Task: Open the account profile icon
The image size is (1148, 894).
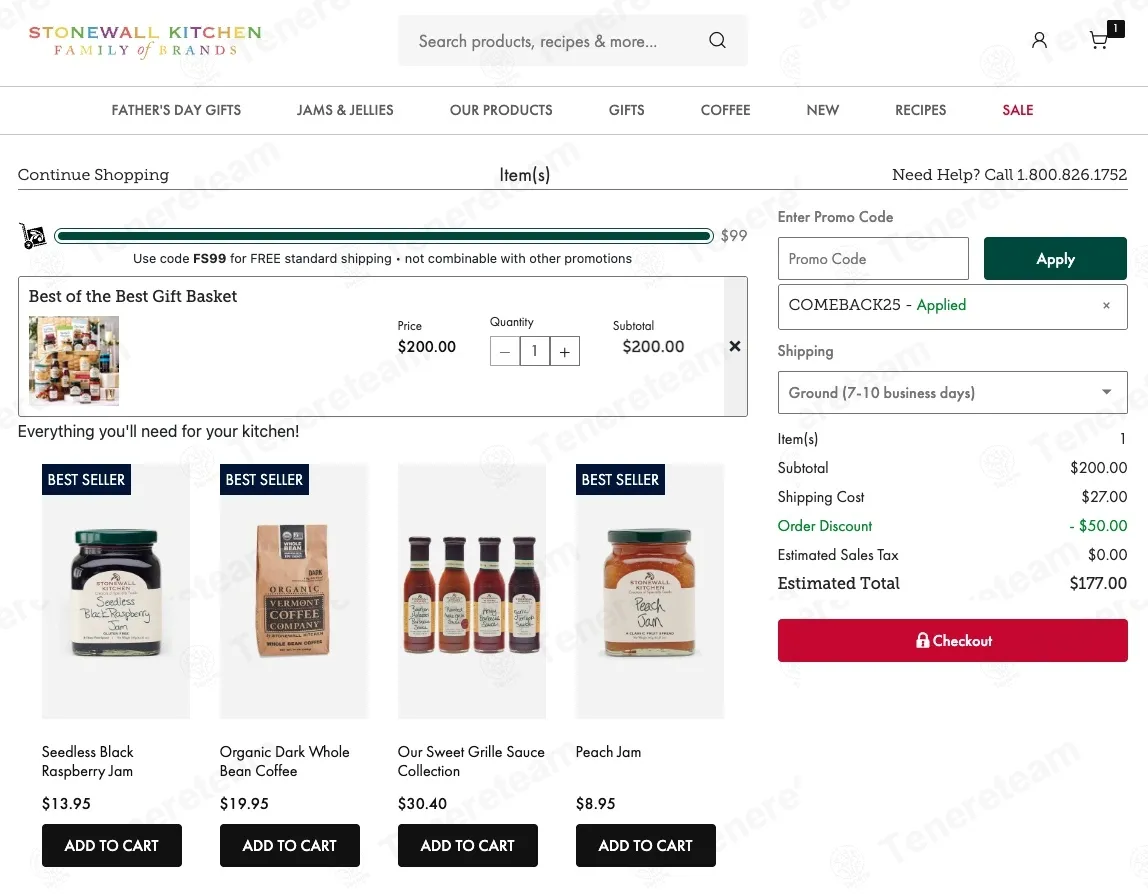Action: 1039,40
